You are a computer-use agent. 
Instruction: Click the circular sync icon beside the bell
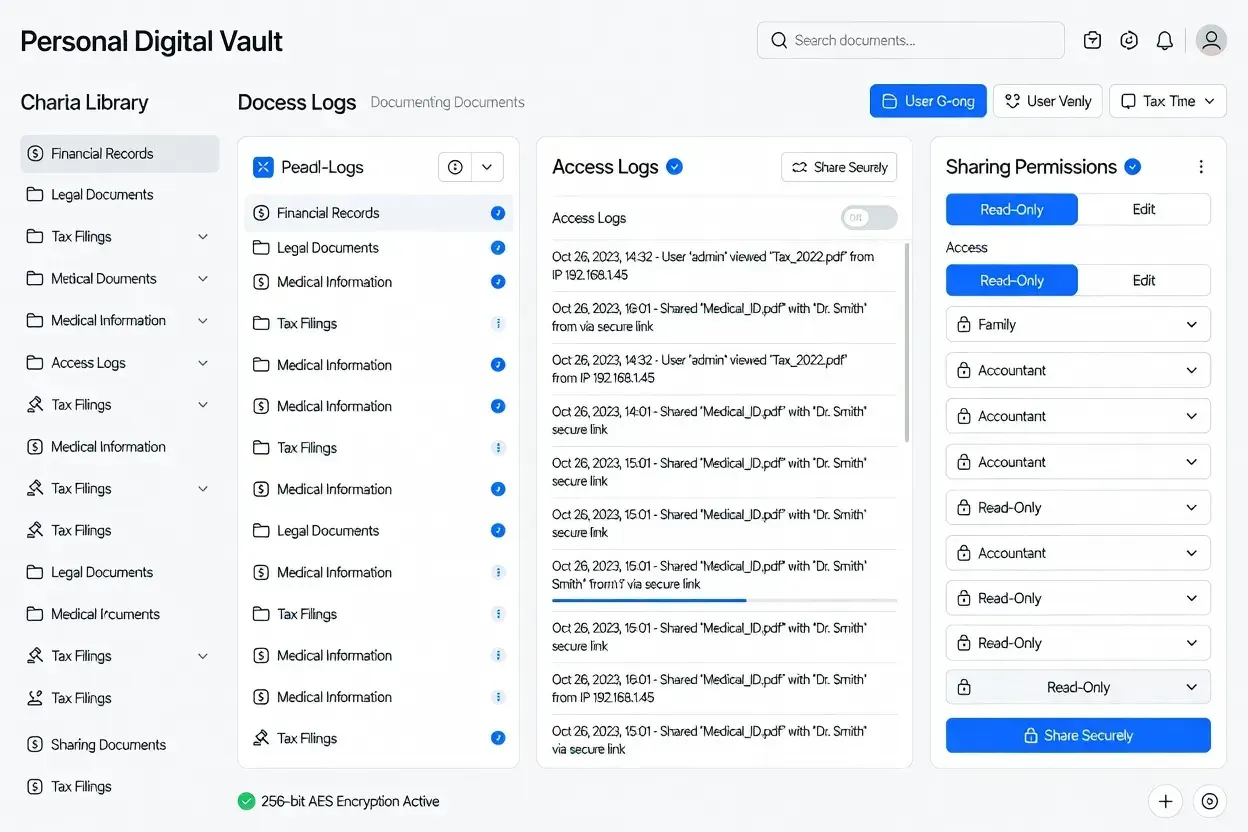tap(1129, 41)
